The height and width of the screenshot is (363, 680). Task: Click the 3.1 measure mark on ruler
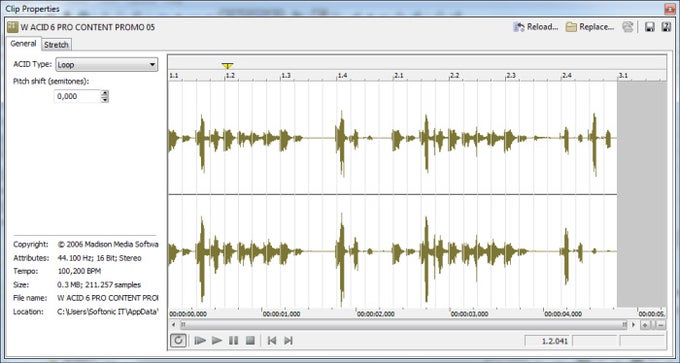(623, 75)
